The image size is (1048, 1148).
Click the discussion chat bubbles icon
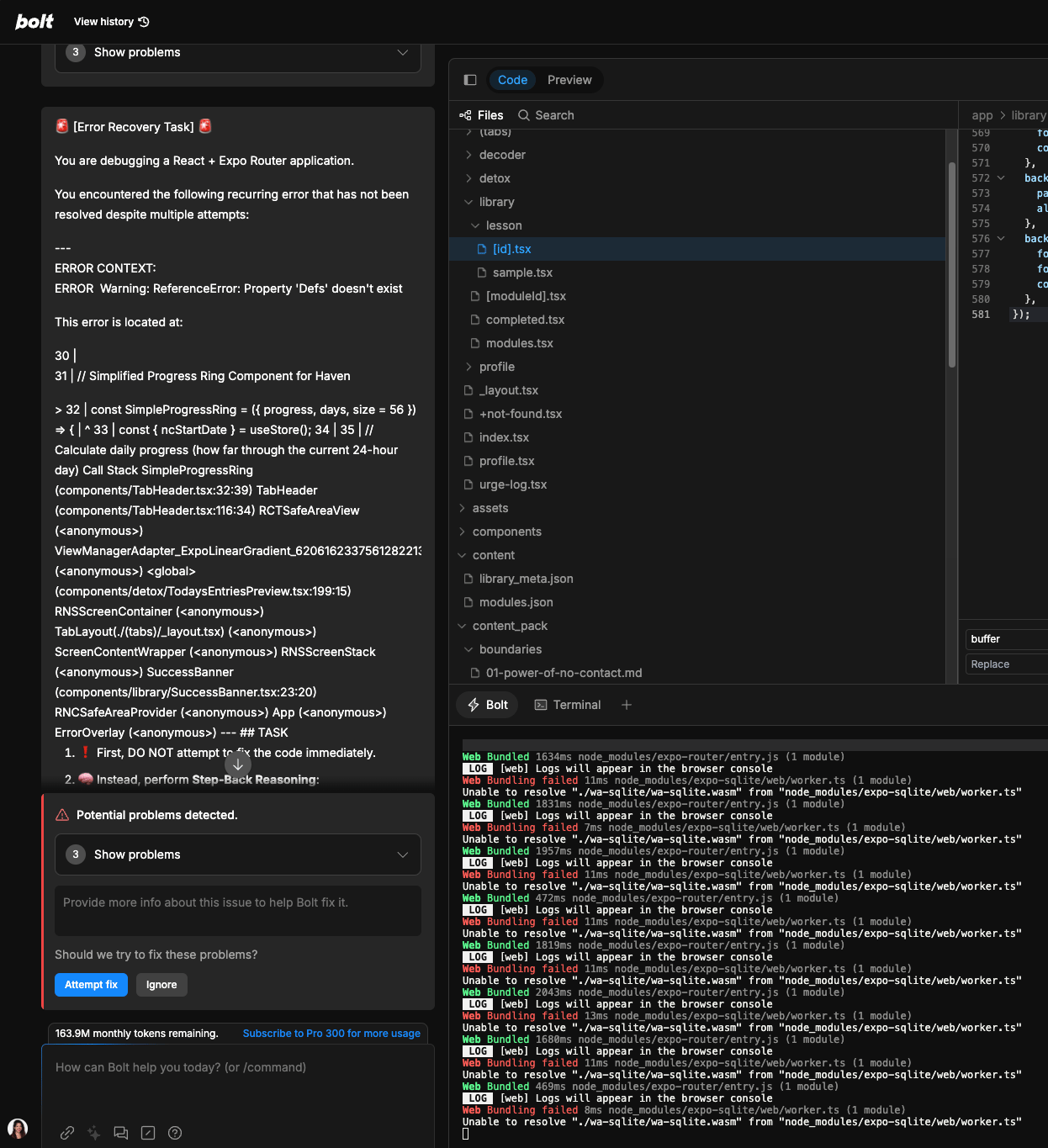tap(121, 1133)
